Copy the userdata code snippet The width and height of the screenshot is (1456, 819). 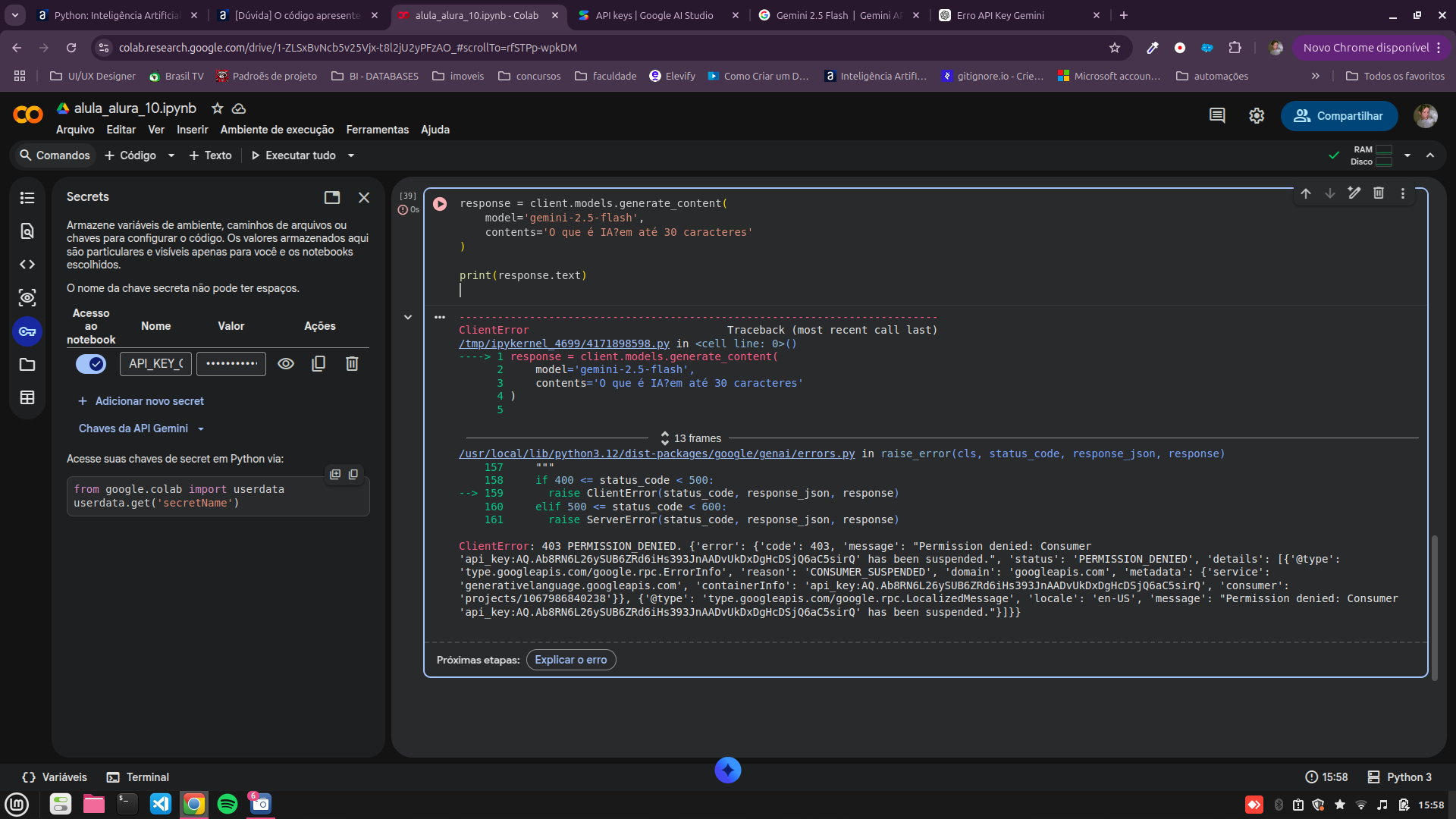point(353,475)
